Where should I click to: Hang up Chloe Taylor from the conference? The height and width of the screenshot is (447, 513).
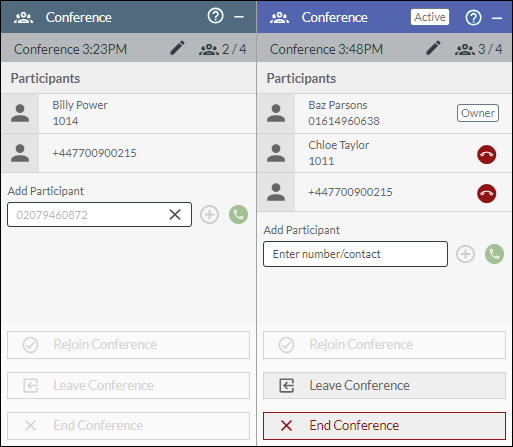(486, 154)
